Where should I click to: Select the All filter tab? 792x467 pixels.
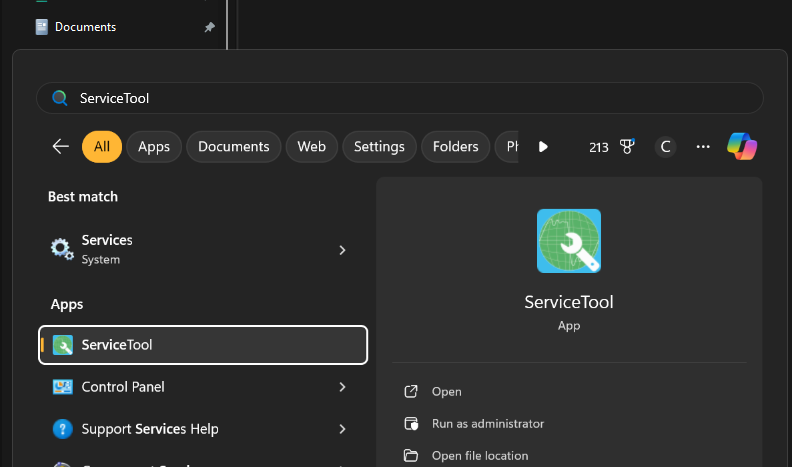coord(102,147)
